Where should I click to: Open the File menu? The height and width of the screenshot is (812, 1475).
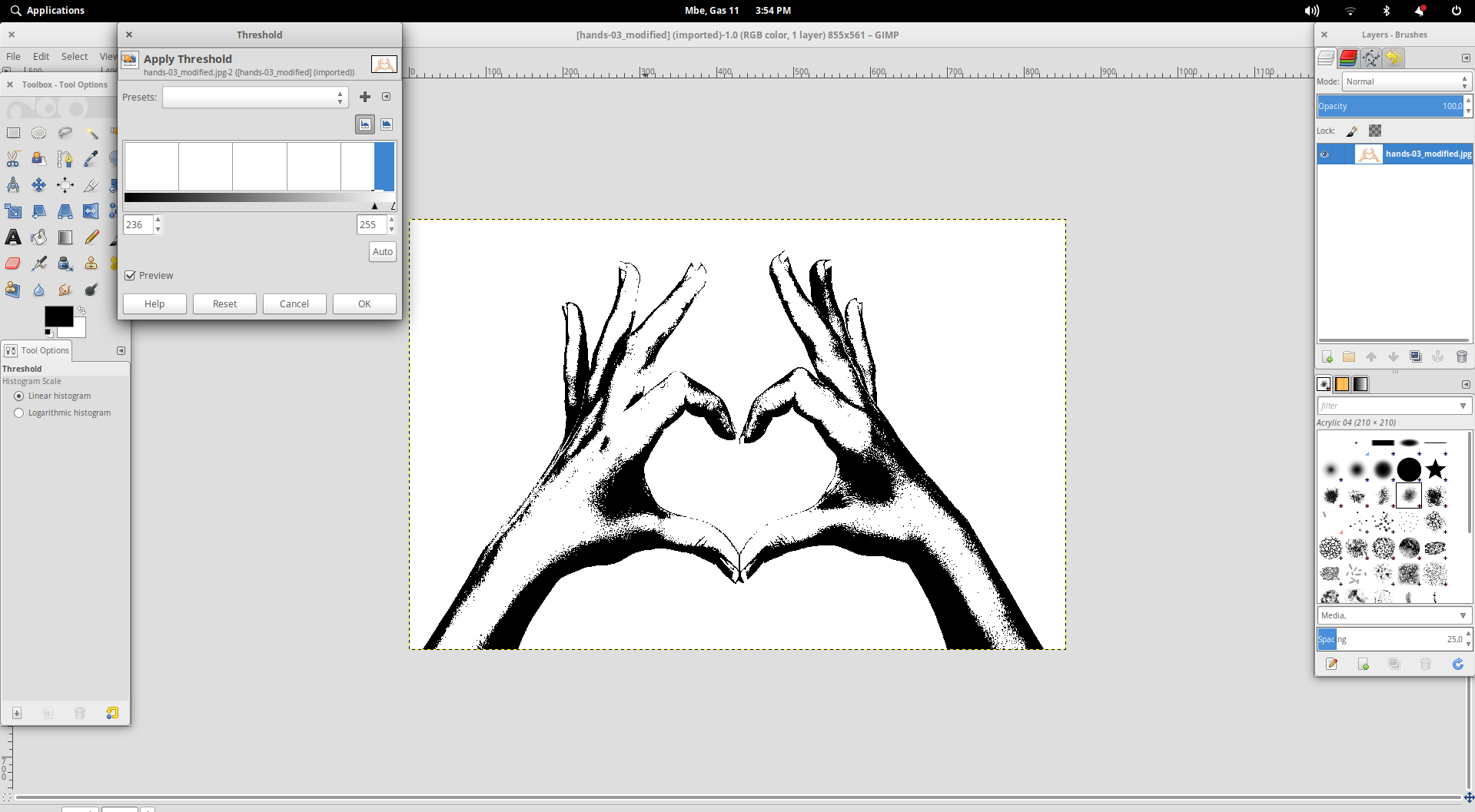click(x=14, y=57)
